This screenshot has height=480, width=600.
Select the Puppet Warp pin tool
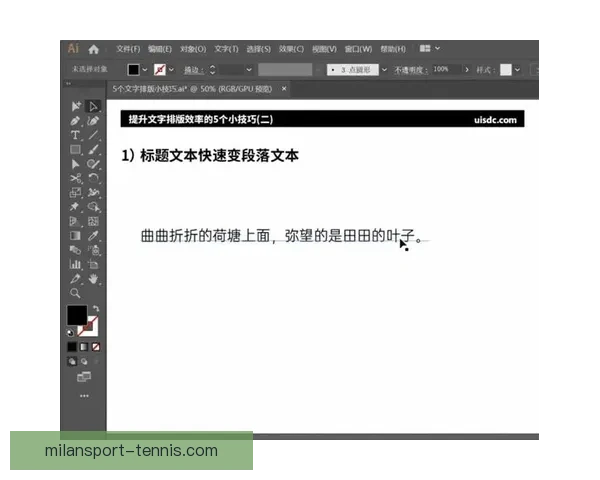[x=75, y=207]
